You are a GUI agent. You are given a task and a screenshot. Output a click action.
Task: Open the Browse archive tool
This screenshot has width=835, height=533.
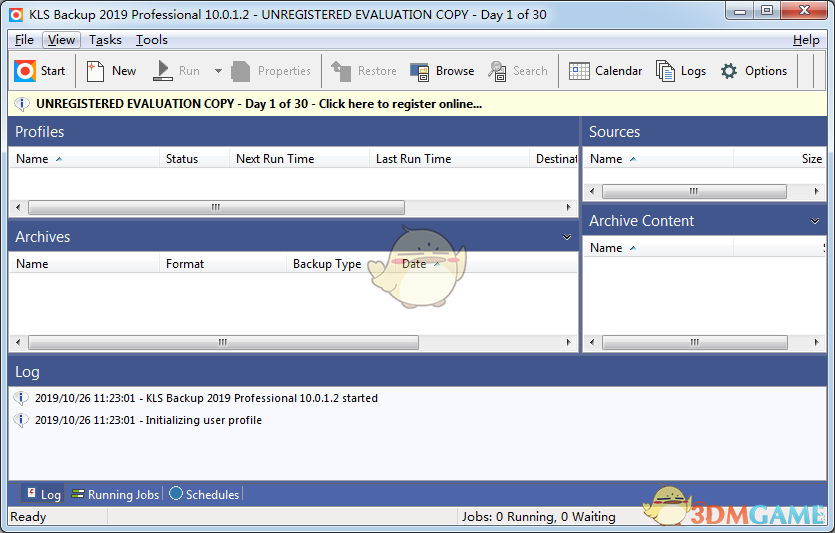[x=442, y=71]
